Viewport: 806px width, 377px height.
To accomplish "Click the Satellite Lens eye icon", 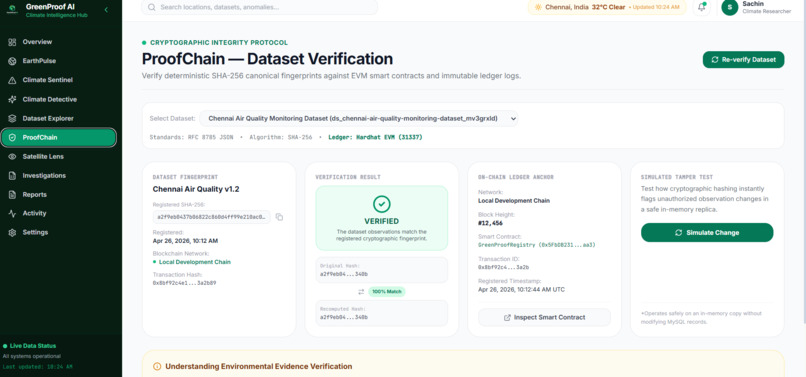I will coord(12,157).
